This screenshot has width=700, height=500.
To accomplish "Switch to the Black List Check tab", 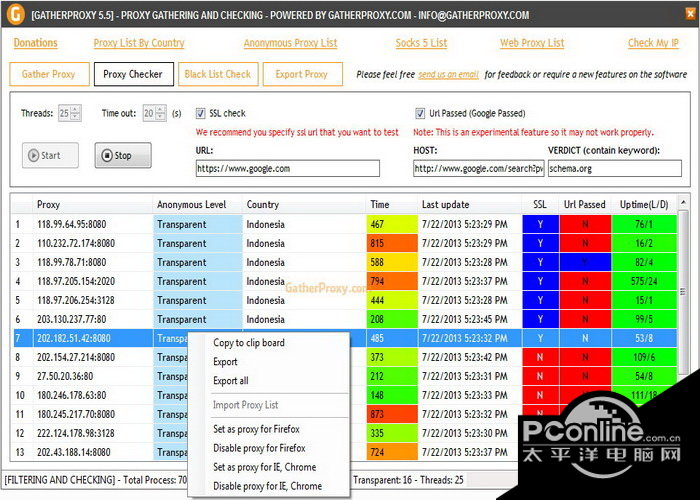I will click(218, 74).
